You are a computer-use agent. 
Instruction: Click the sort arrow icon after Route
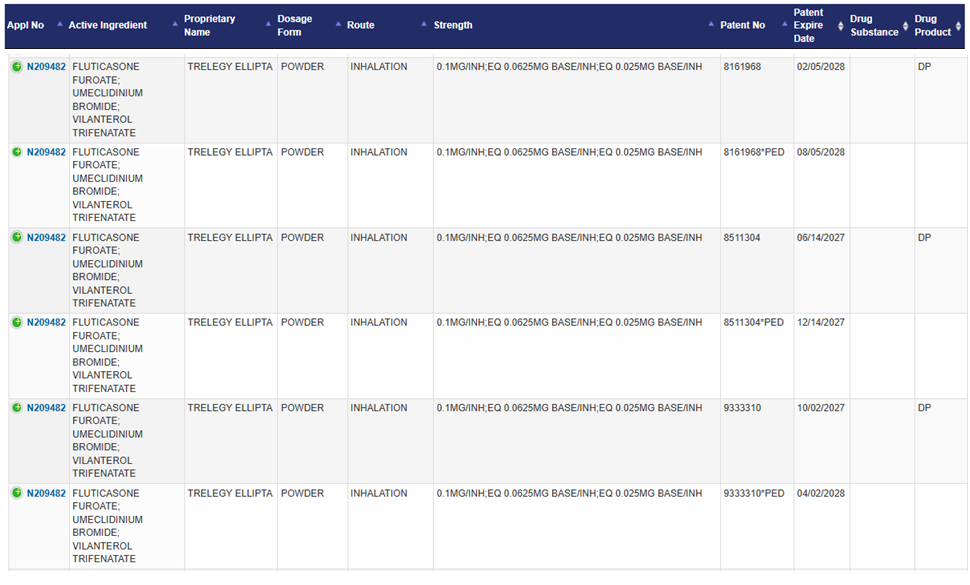(424, 24)
